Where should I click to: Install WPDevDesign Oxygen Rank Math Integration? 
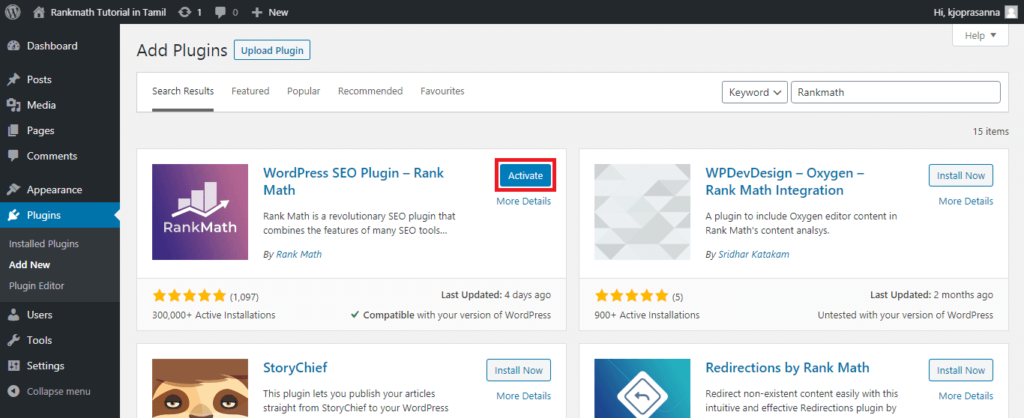click(961, 175)
